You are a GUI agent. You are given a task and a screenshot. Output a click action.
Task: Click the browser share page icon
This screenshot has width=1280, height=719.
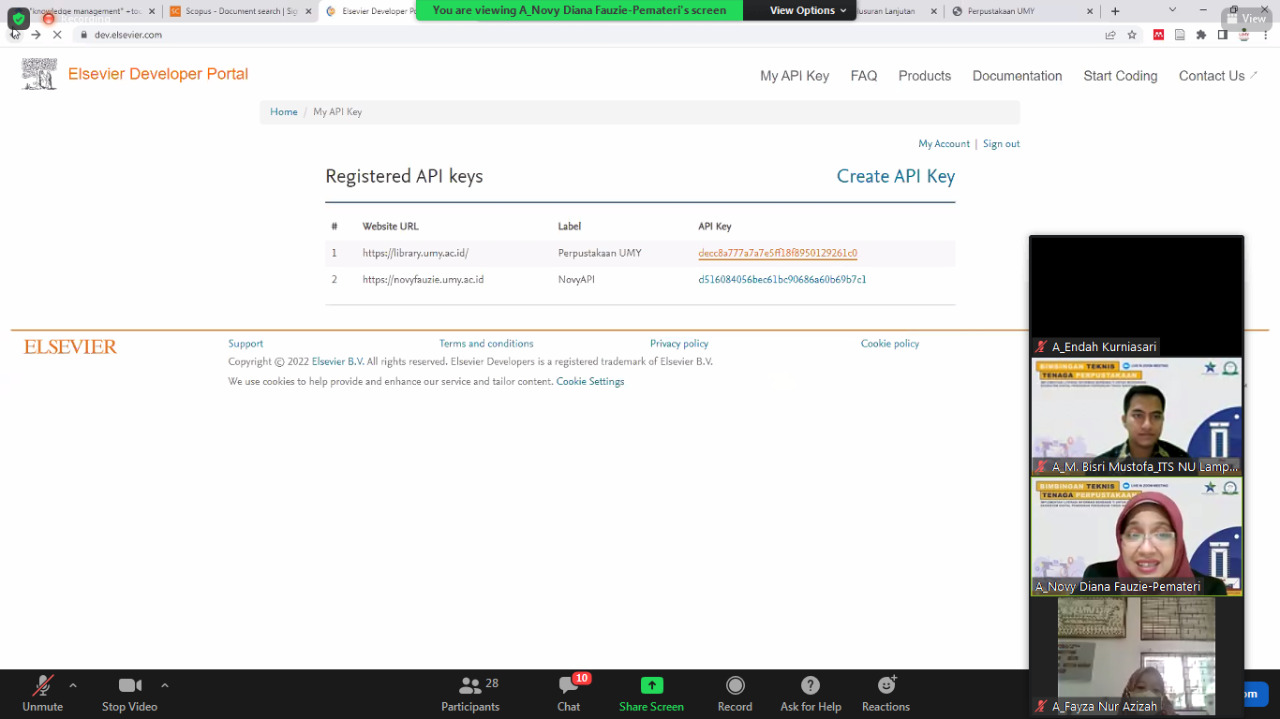[1110, 34]
